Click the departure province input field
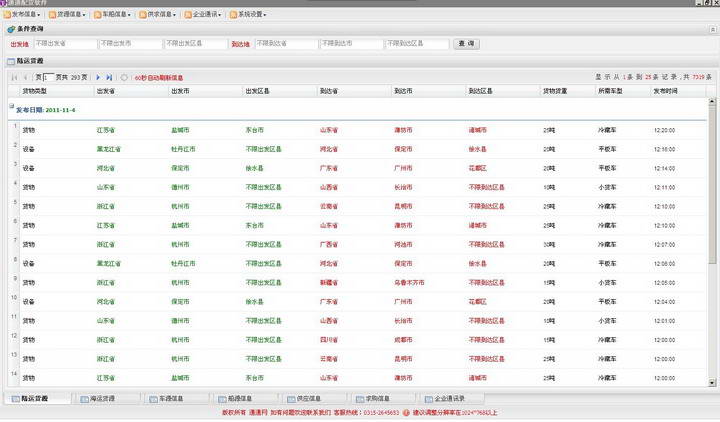The width and height of the screenshot is (720, 422). click(63, 44)
